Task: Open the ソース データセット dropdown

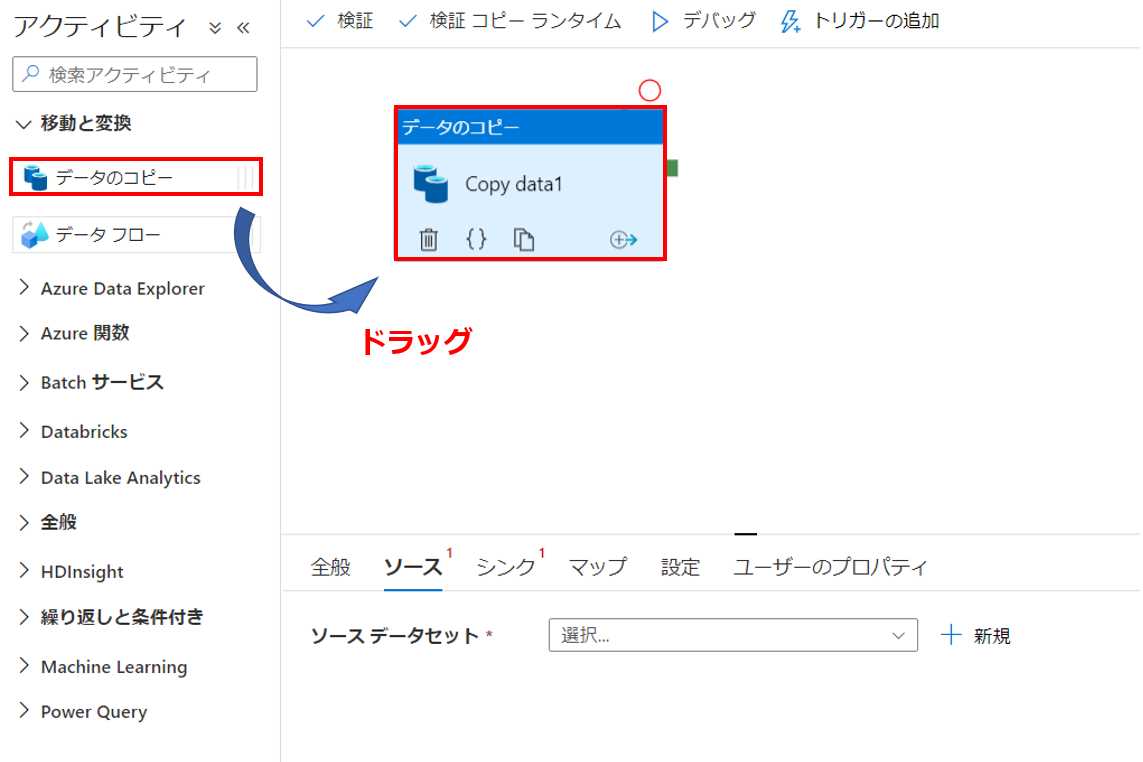Action: (x=732, y=635)
